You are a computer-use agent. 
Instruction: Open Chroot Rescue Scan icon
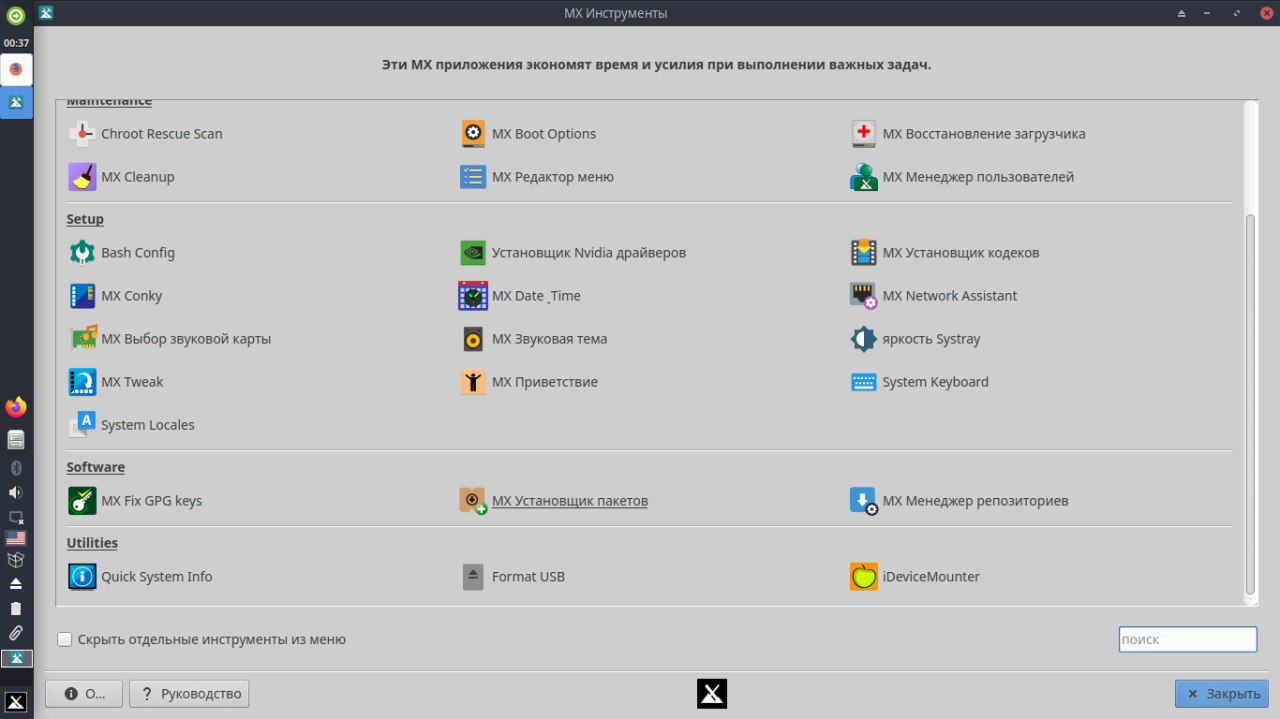click(x=82, y=134)
